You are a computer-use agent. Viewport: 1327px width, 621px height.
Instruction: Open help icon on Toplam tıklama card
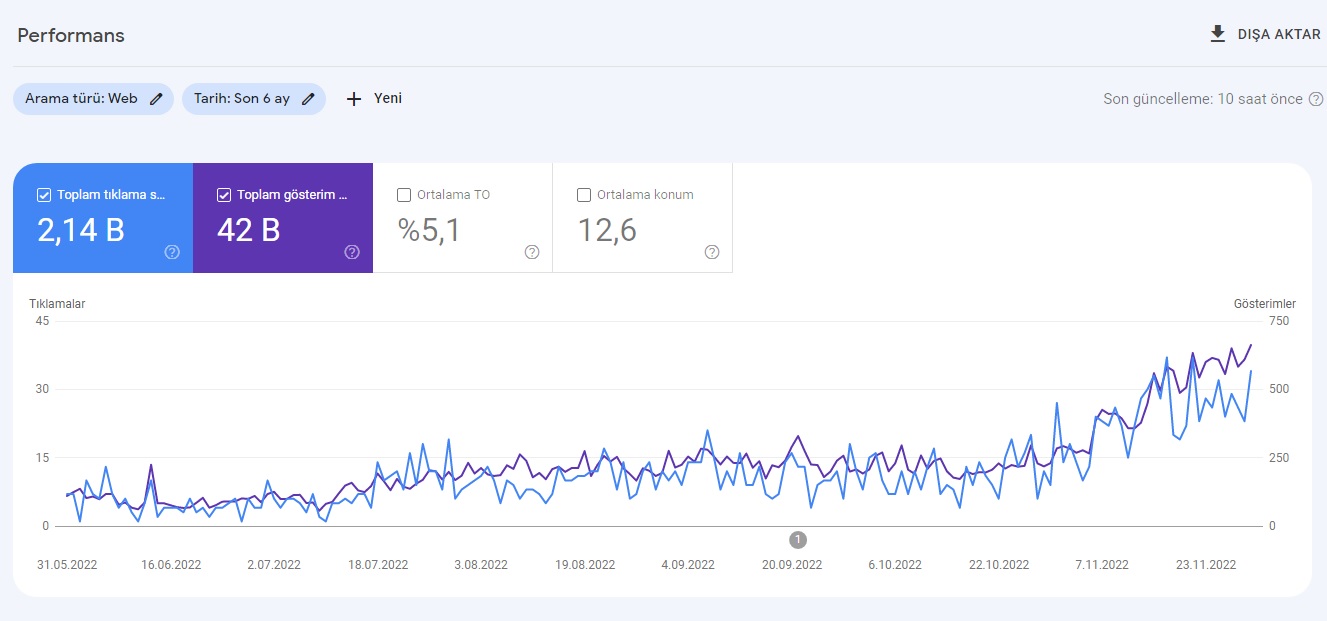coord(172,252)
